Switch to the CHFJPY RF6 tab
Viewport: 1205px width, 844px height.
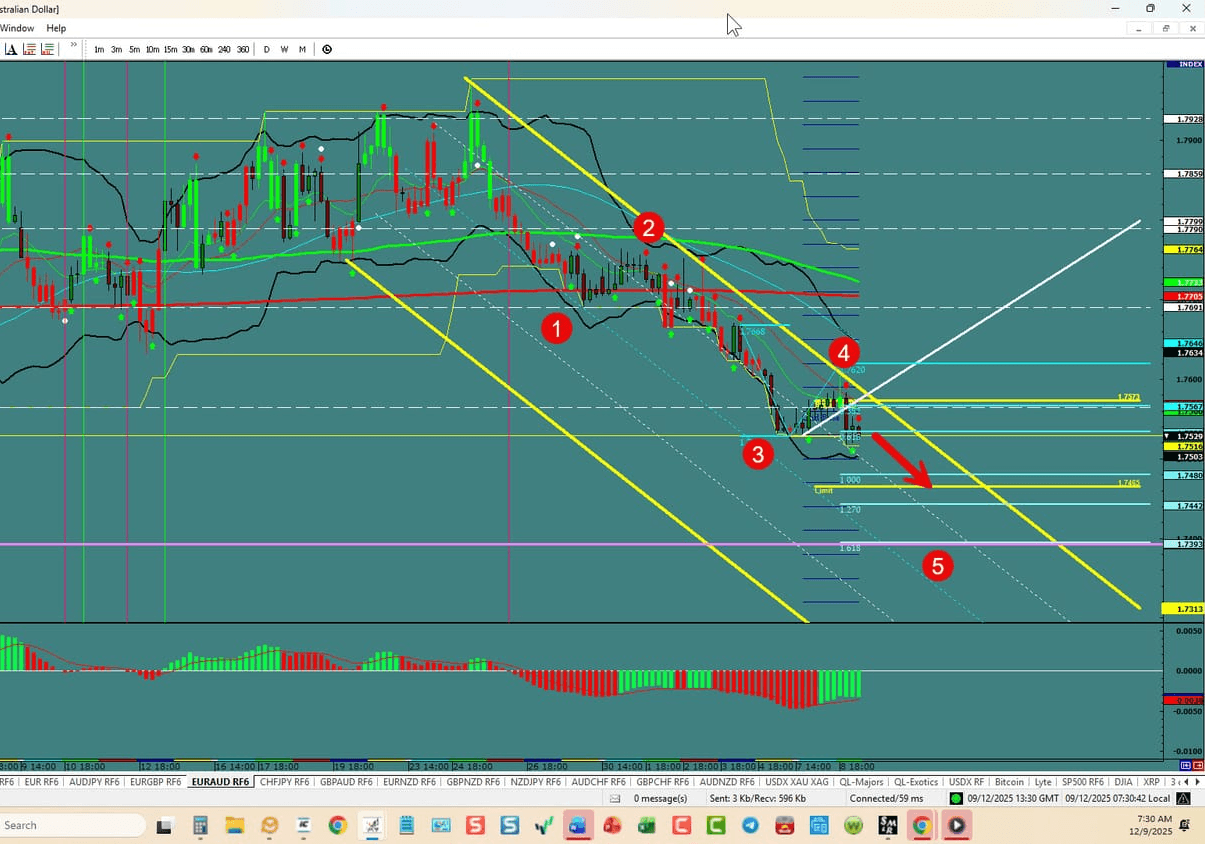(x=283, y=781)
